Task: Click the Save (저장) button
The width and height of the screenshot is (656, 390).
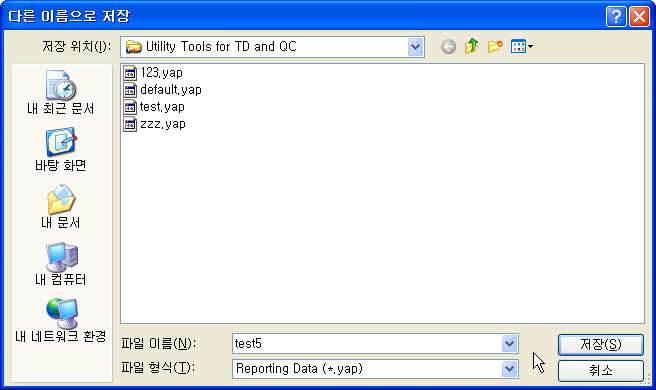Action: (x=601, y=345)
